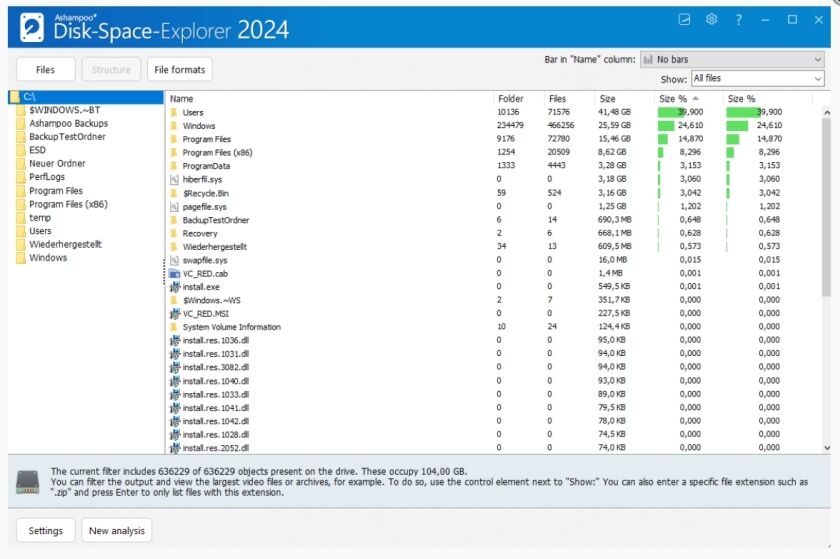Click the install.res.1036.dll file icon
The width and height of the screenshot is (840, 559).
click(x=174, y=340)
